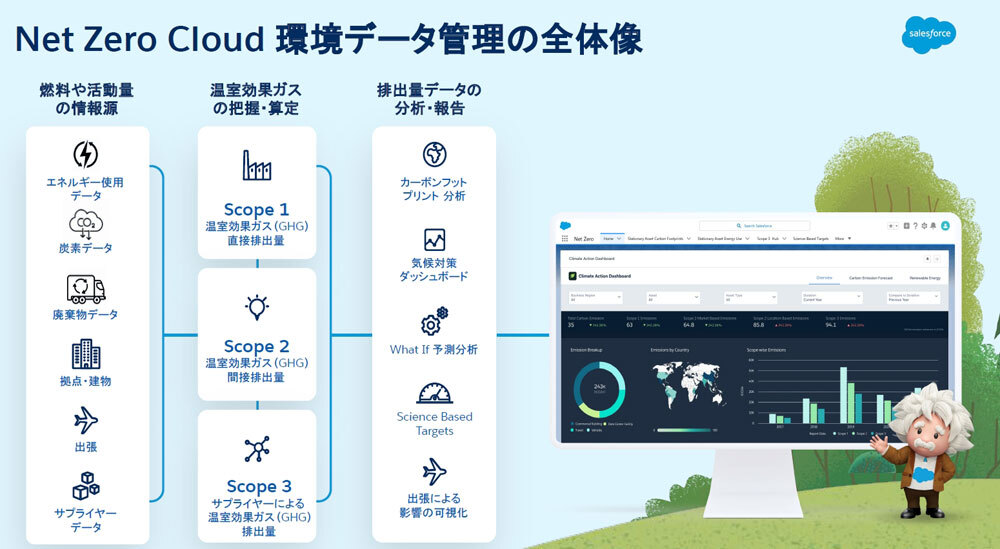Image resolution: width=1000 pixels, height=549 pixels.
Task: Click the global actions plus icon in the dashboard
Action: 906,226
